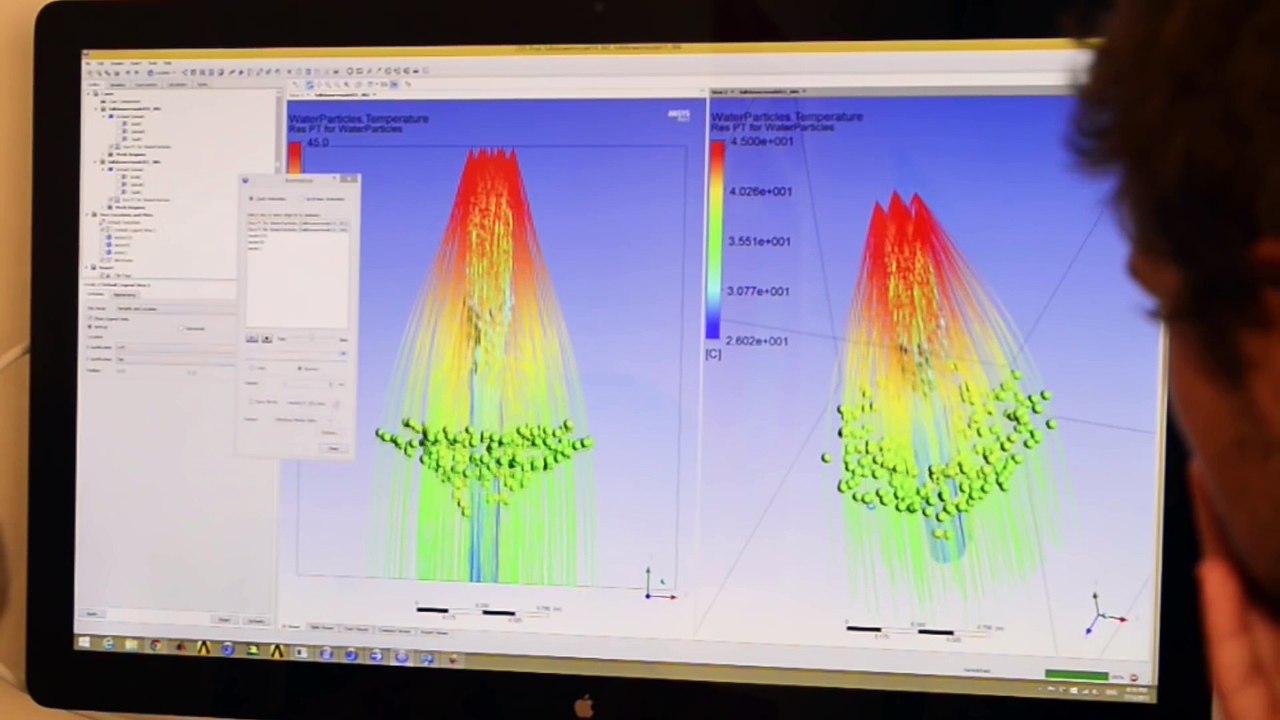Switch to the Chart Viewer tab
This screenshot has width=1280, height=720.
click(356, 629)
